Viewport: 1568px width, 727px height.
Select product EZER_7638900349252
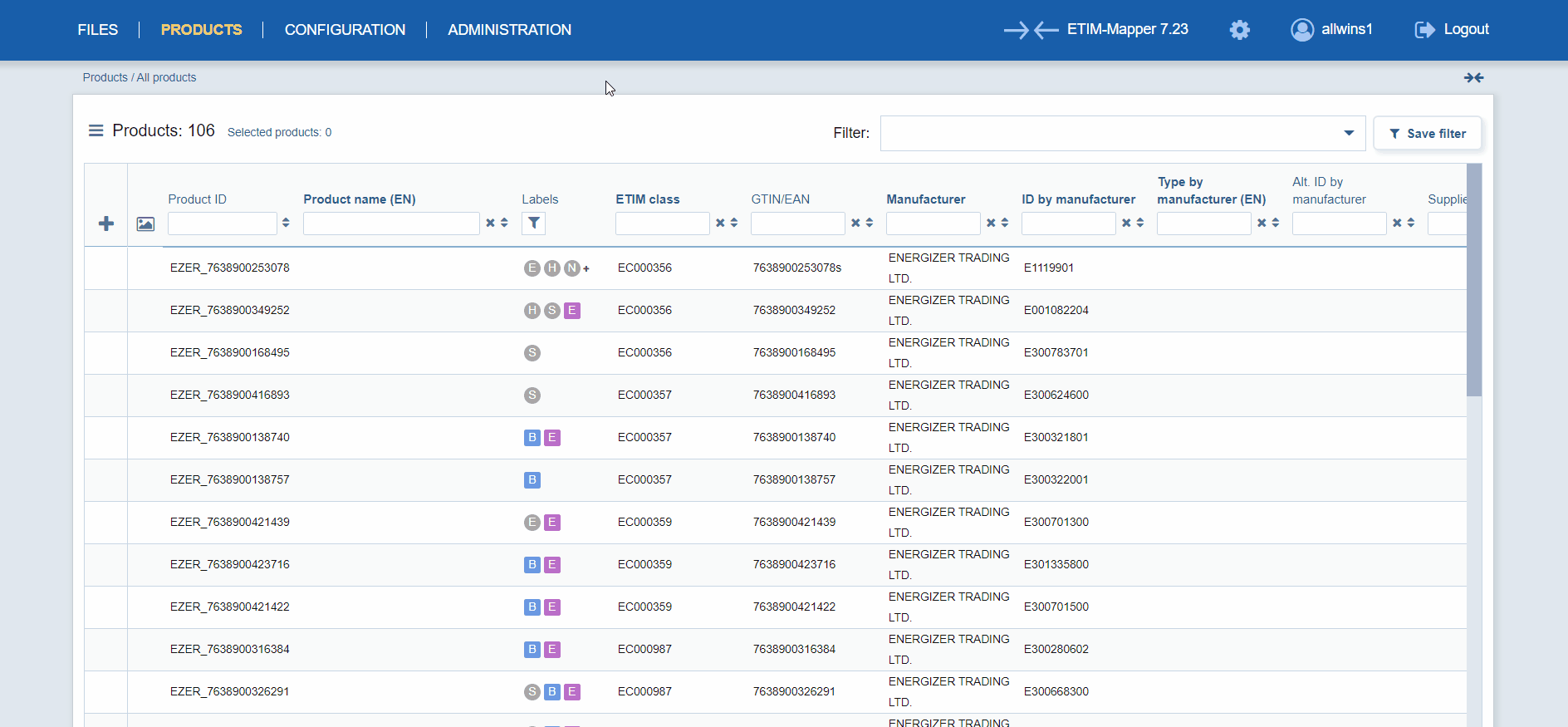click(x=230, y=310)
